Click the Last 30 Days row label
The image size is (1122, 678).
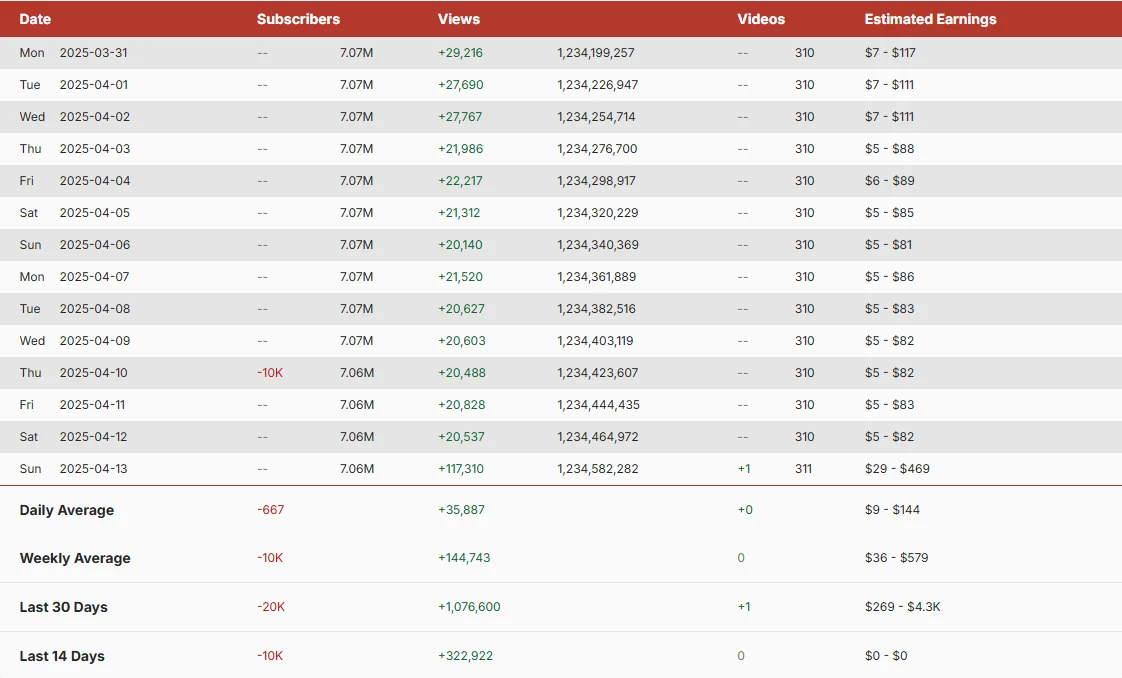click(64, 607)
